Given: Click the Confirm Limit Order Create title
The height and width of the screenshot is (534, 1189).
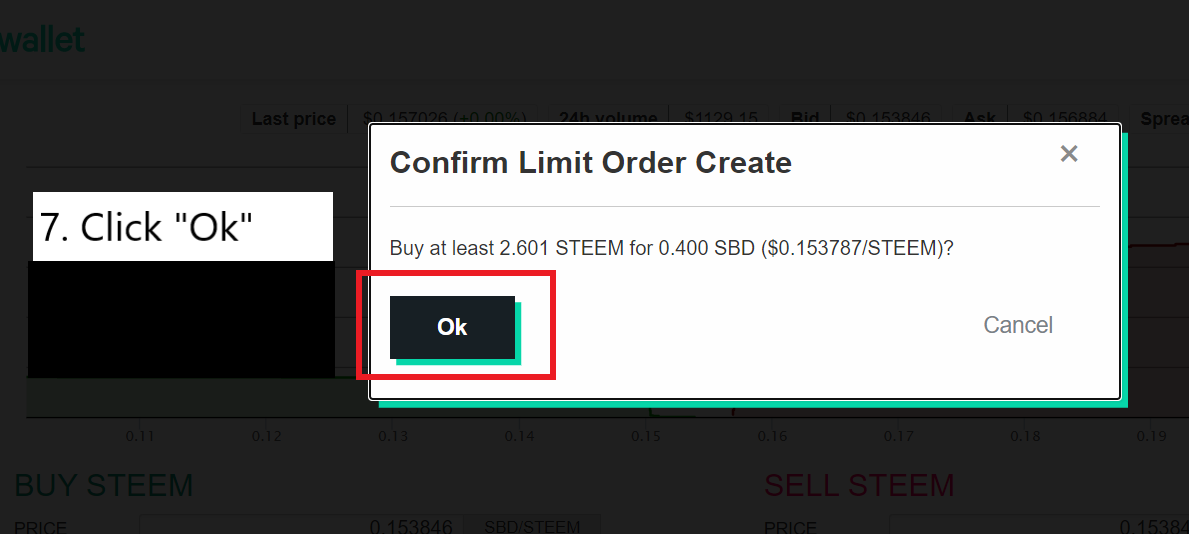Looking at the screenshot, I should point(590,162).
